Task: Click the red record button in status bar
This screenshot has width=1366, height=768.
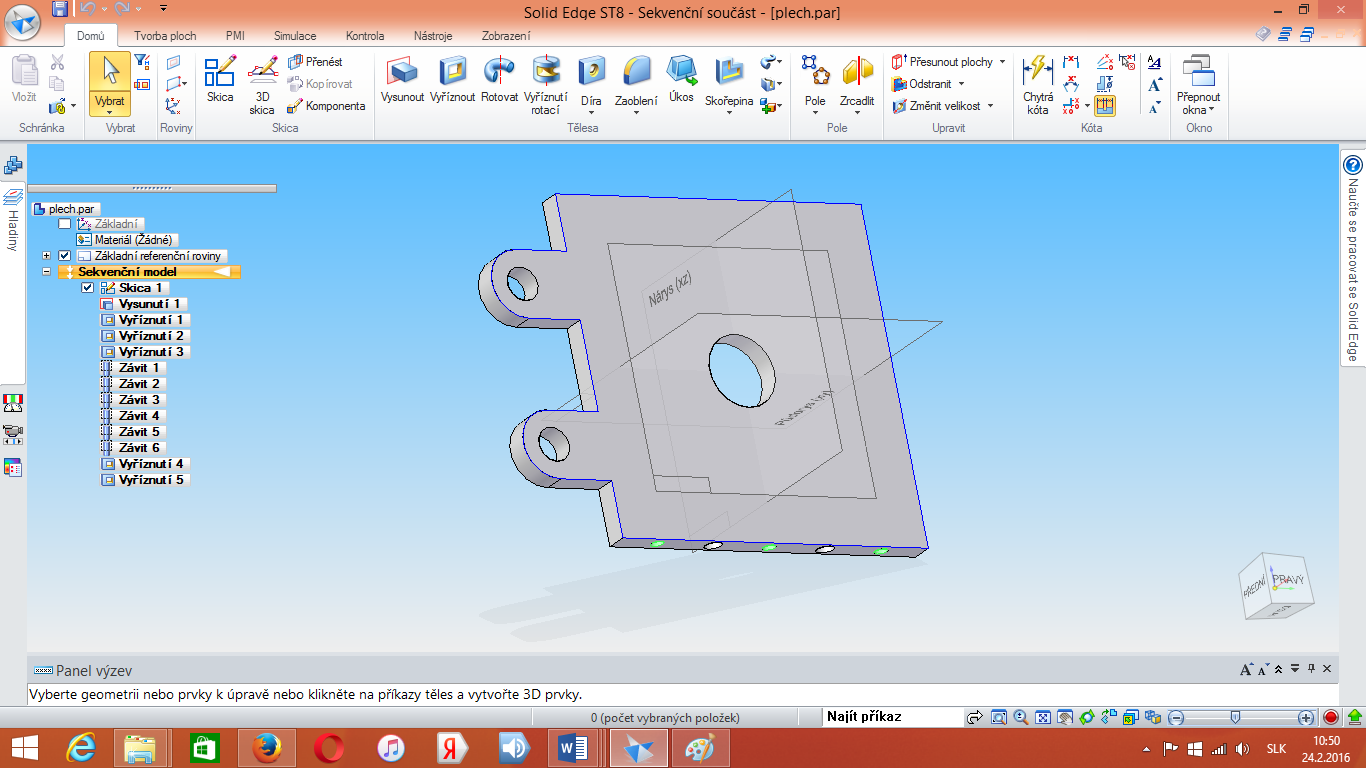Action: point(1331,718)
